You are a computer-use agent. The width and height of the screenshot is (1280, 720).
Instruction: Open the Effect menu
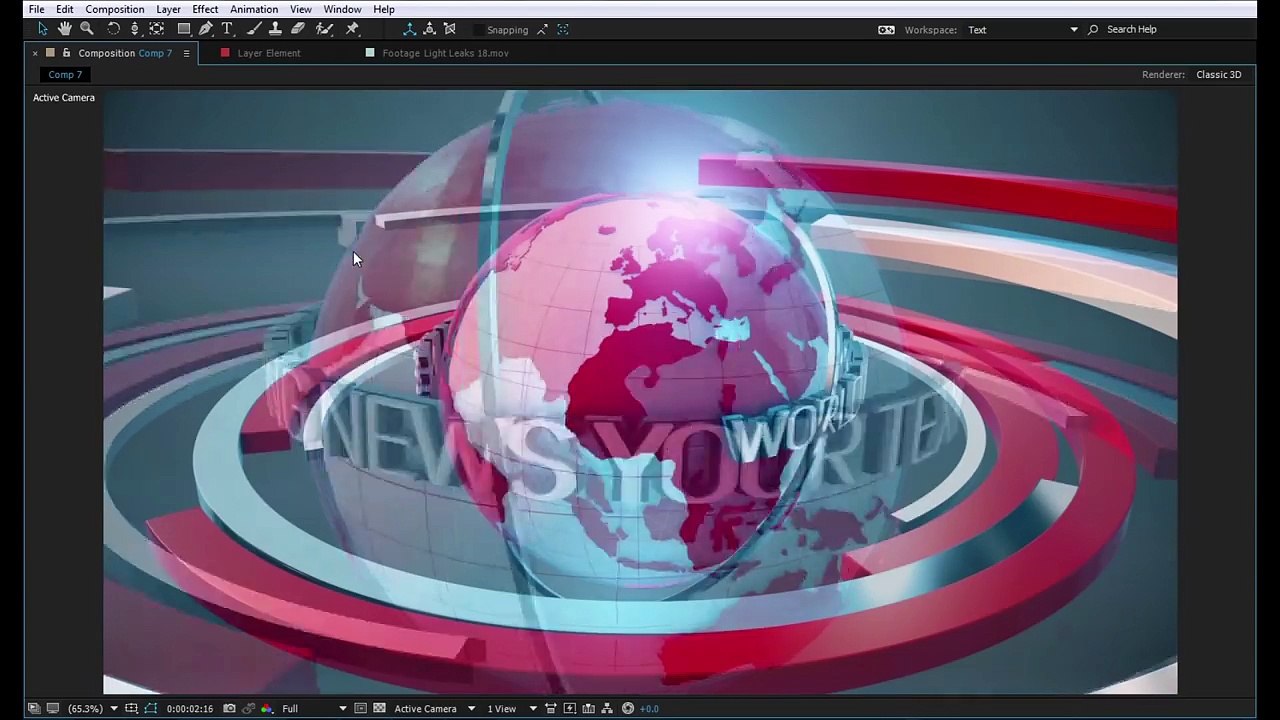pos(205,9)
